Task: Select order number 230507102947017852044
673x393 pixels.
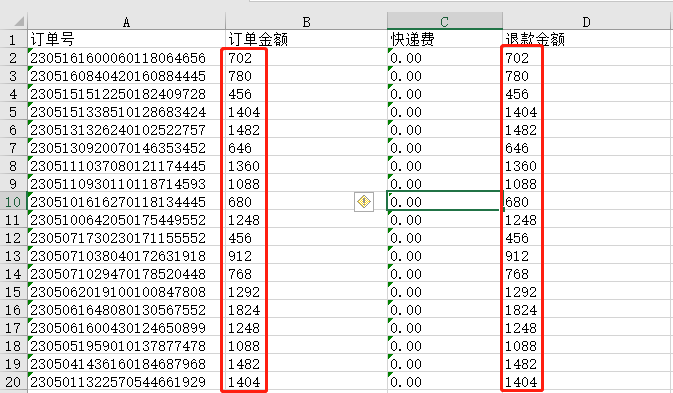Action: pyautogui.click(x=126, y=274)
